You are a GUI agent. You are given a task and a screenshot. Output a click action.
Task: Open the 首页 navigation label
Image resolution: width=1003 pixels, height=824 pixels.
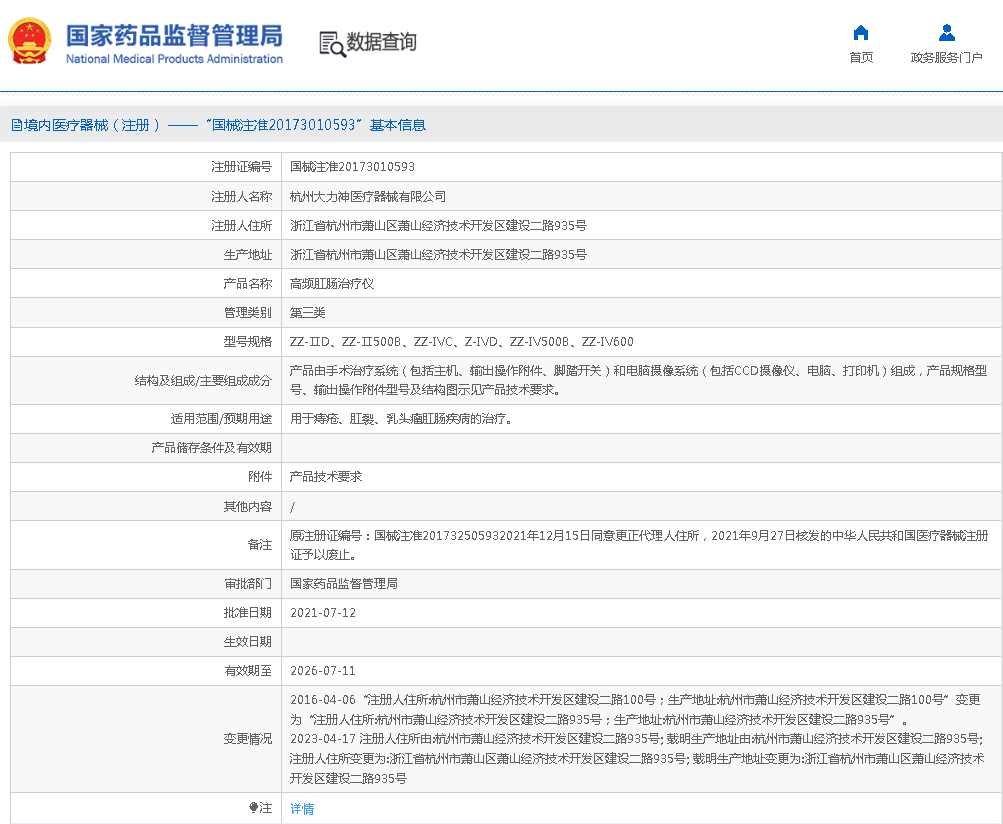click(x=860, y=58)
